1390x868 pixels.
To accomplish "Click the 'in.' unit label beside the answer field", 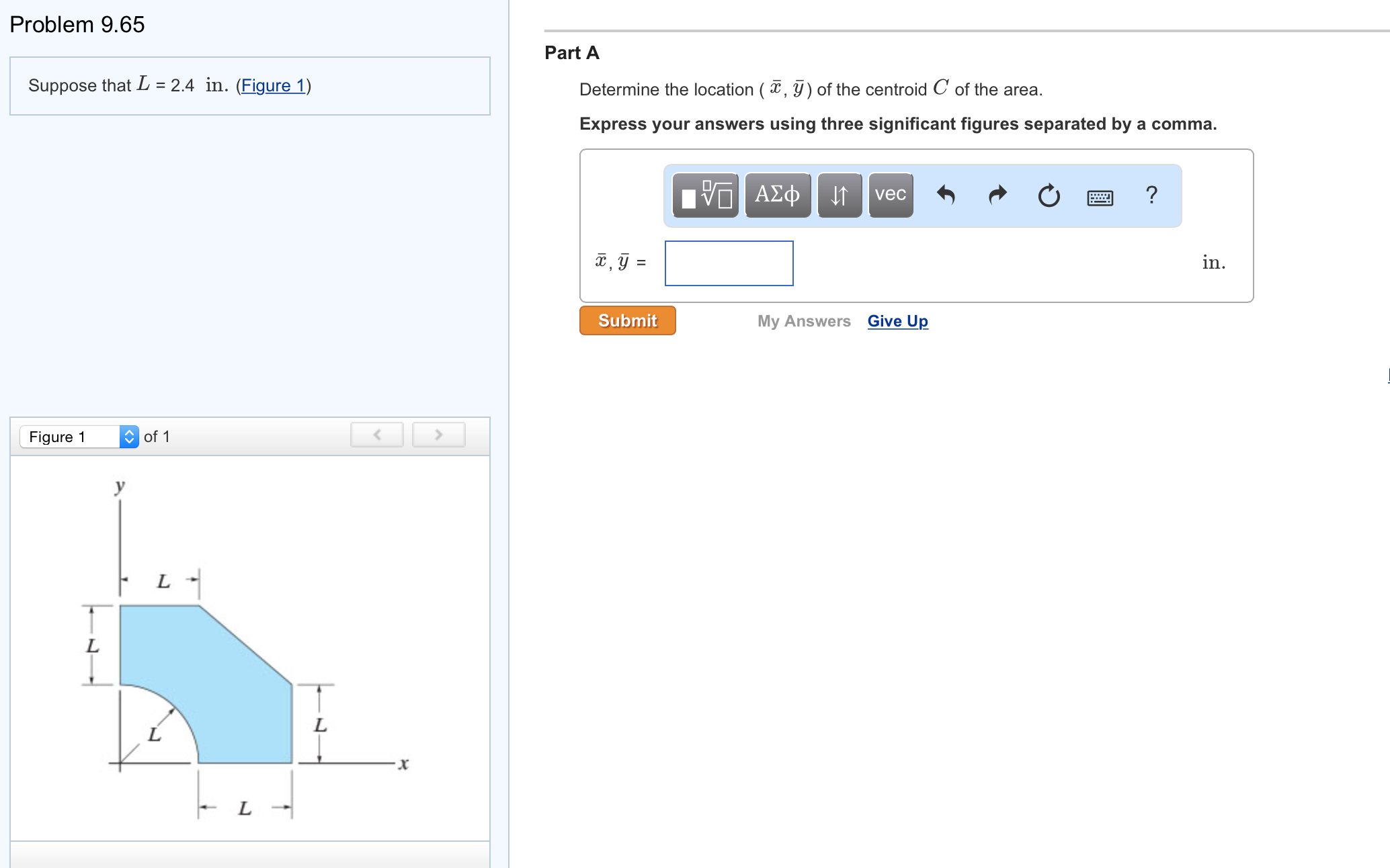I will pos(1214,262).
